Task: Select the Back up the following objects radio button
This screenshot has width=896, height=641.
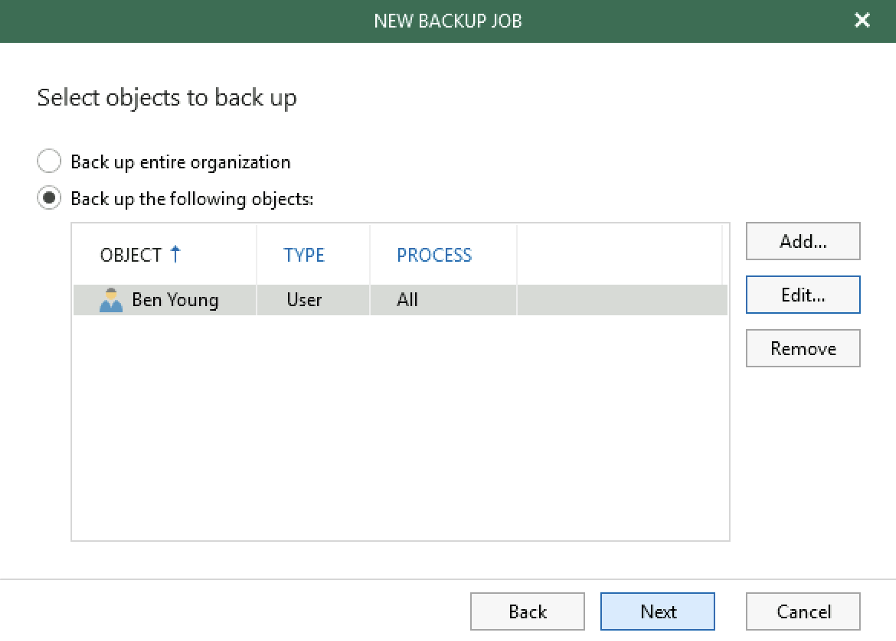Action: tap(49, 198)
